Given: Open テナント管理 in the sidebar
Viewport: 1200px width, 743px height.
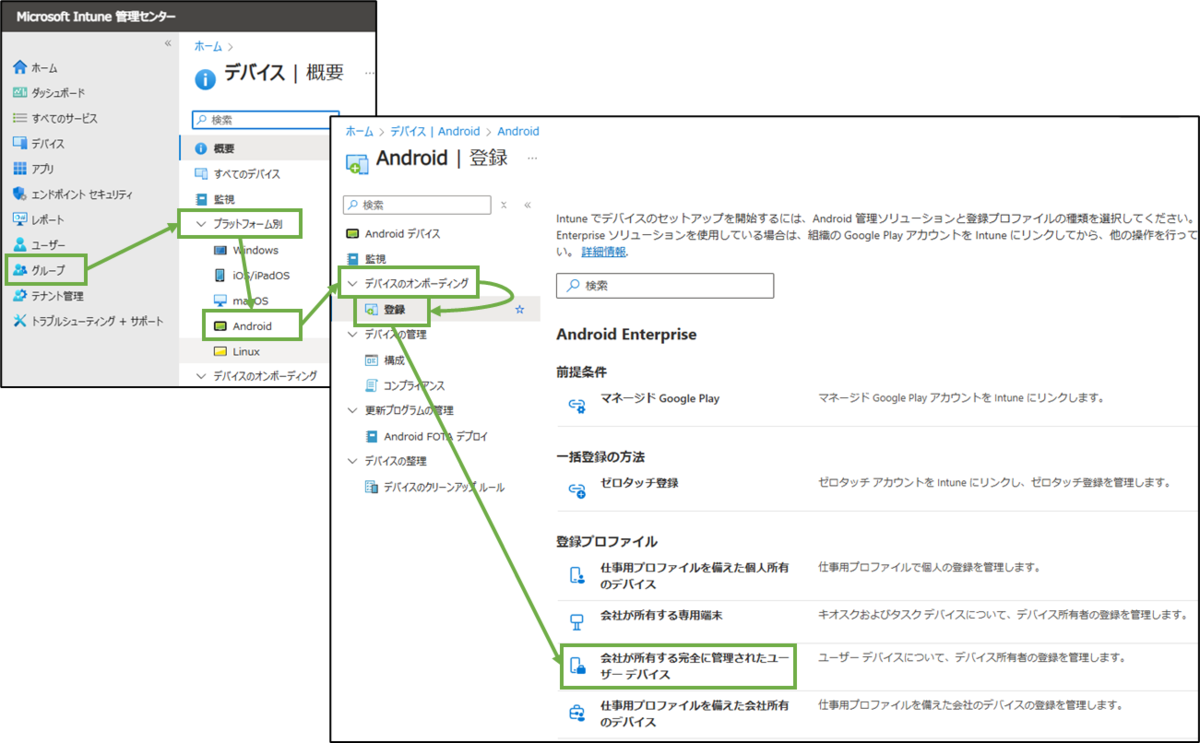Looking at the screenshot, I should pos(48,296).
